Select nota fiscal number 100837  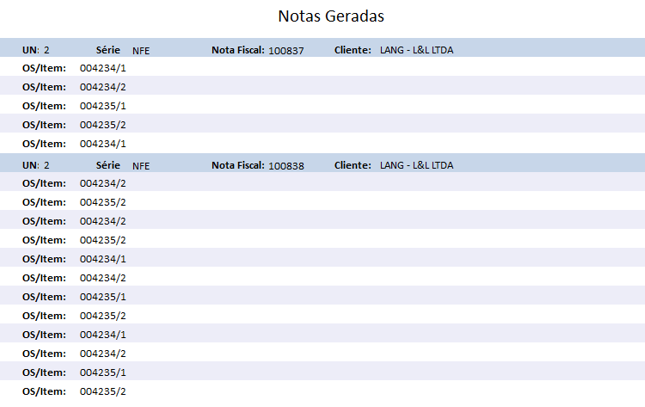[x=286, y=50]
